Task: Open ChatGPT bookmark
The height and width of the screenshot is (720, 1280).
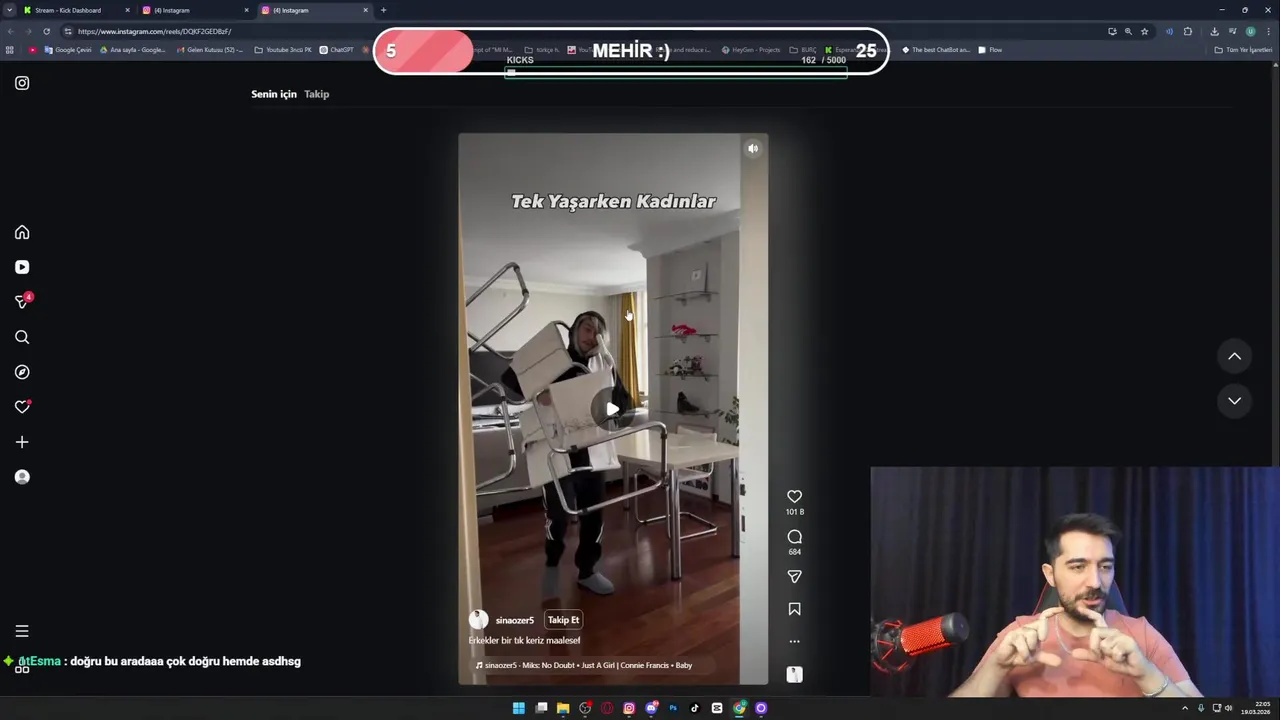Action: click(337, 50)
